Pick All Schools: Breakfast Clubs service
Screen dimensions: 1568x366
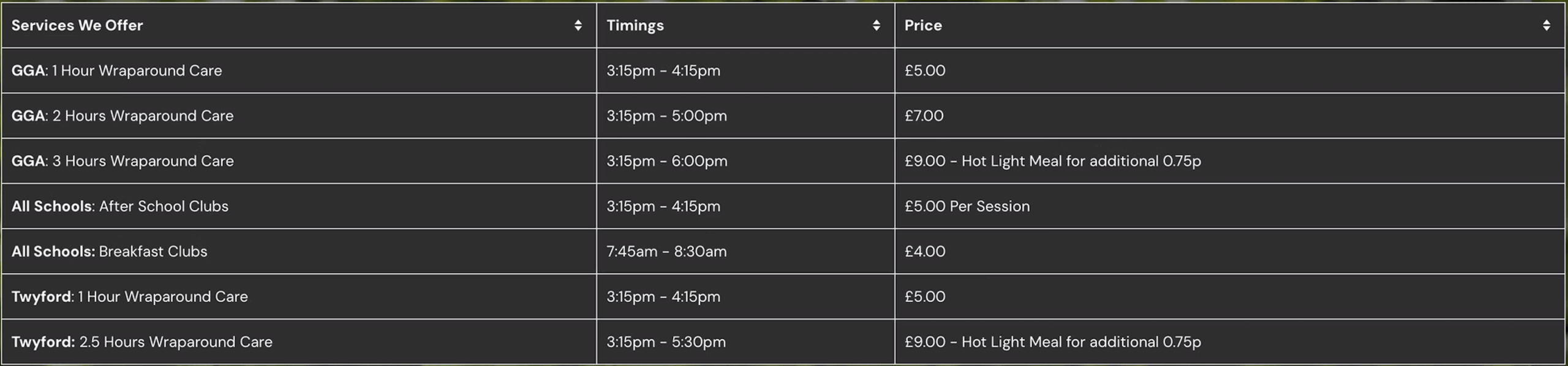tap(110, 252)
